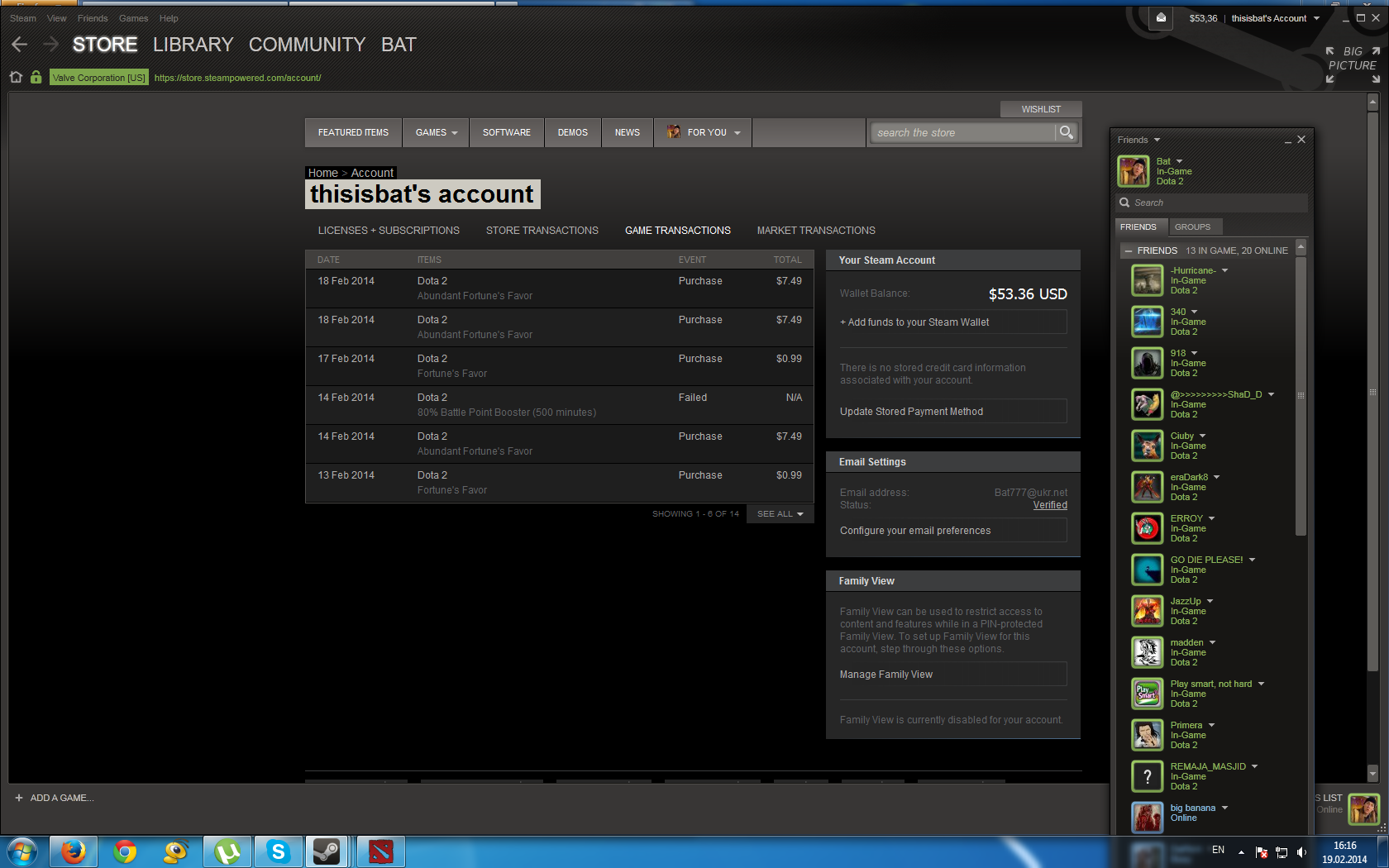Open JazzUp friend avatar

coord(1147,611)
